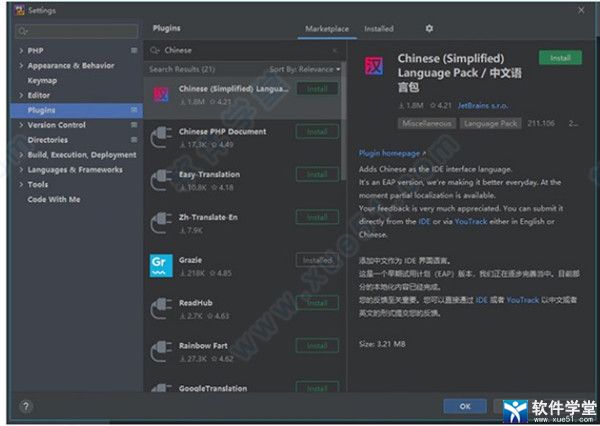Image resolution: width=600 pixels, height=426 pixels.
Task: Open the YouTrack link in Chinese description
Action: pyautogui.click(x=522, y=300)
